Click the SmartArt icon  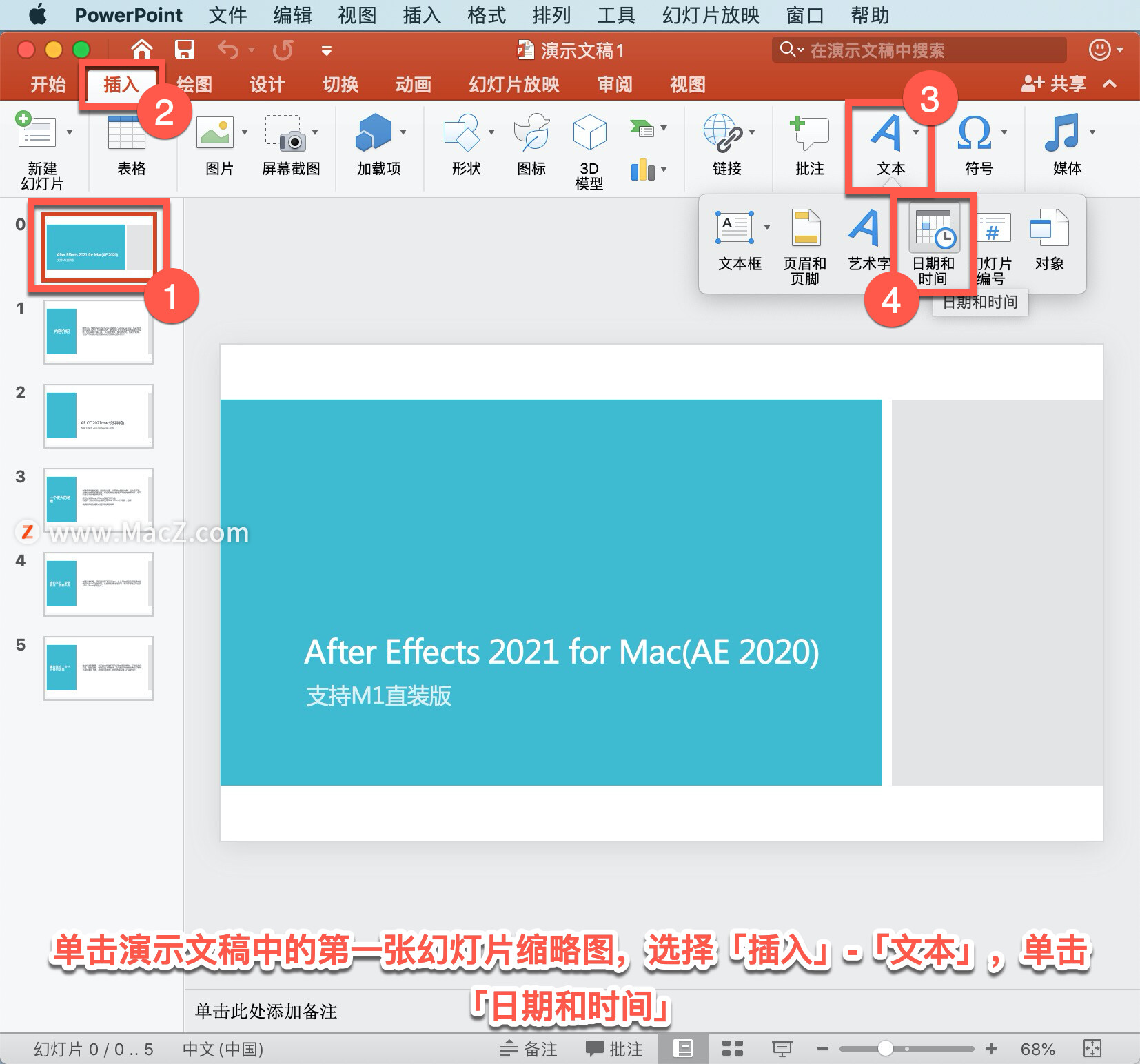coord(642,127)
